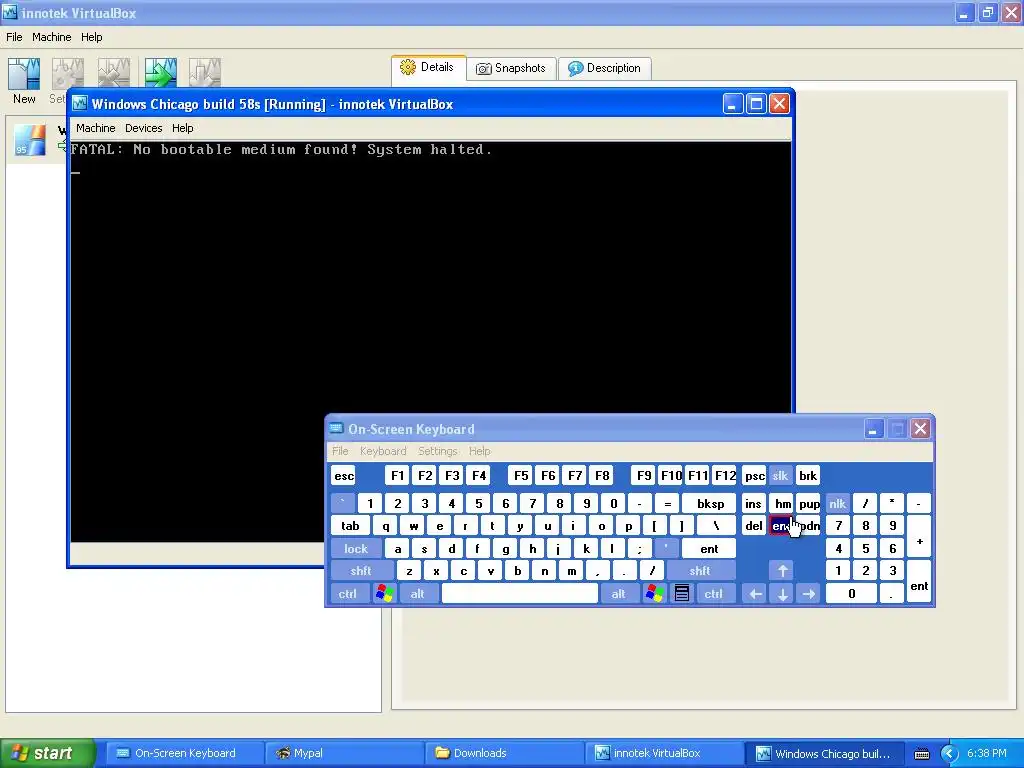Viewport: 1024px width, 768px height.
Task: Click the spacebar on the On-Screen Keyboard
Action: tap(520, 594)
